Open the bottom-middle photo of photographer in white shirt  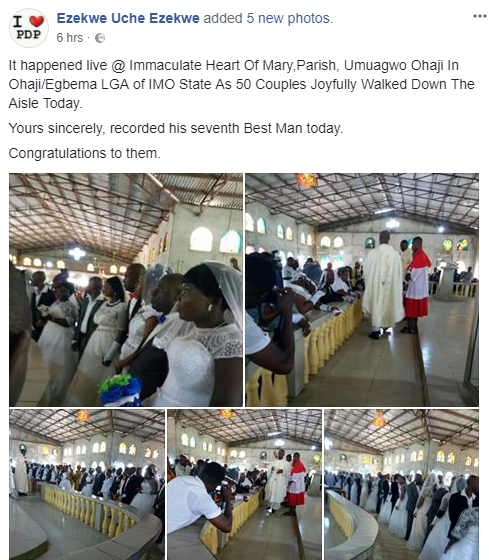[x=245, y=484]
